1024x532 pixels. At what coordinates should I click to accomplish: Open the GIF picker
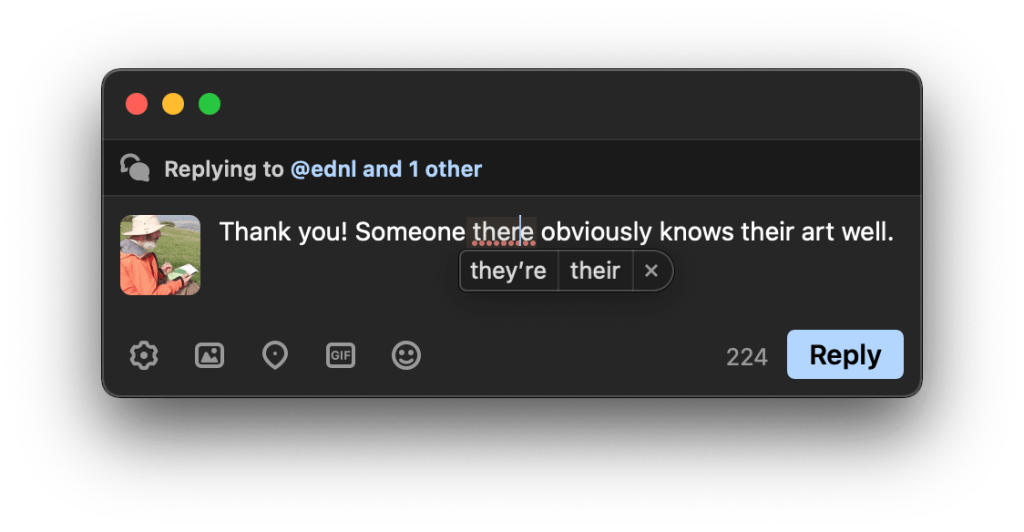[x=340, y=355]
